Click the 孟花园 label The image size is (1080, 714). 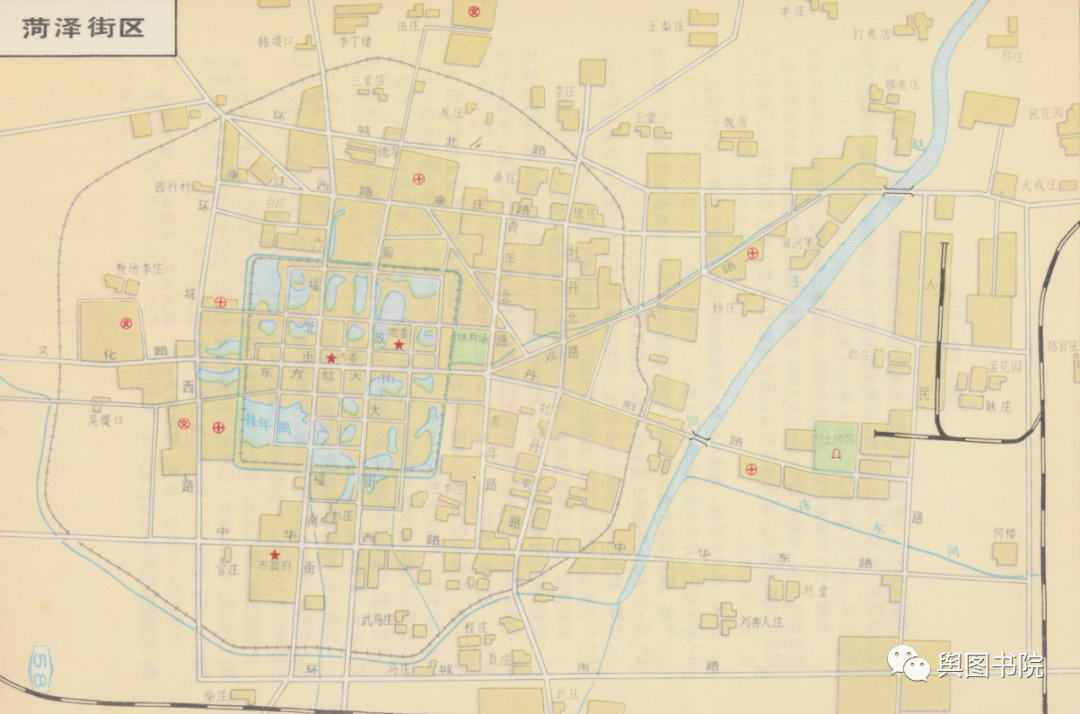click(x=1005, y=367)
